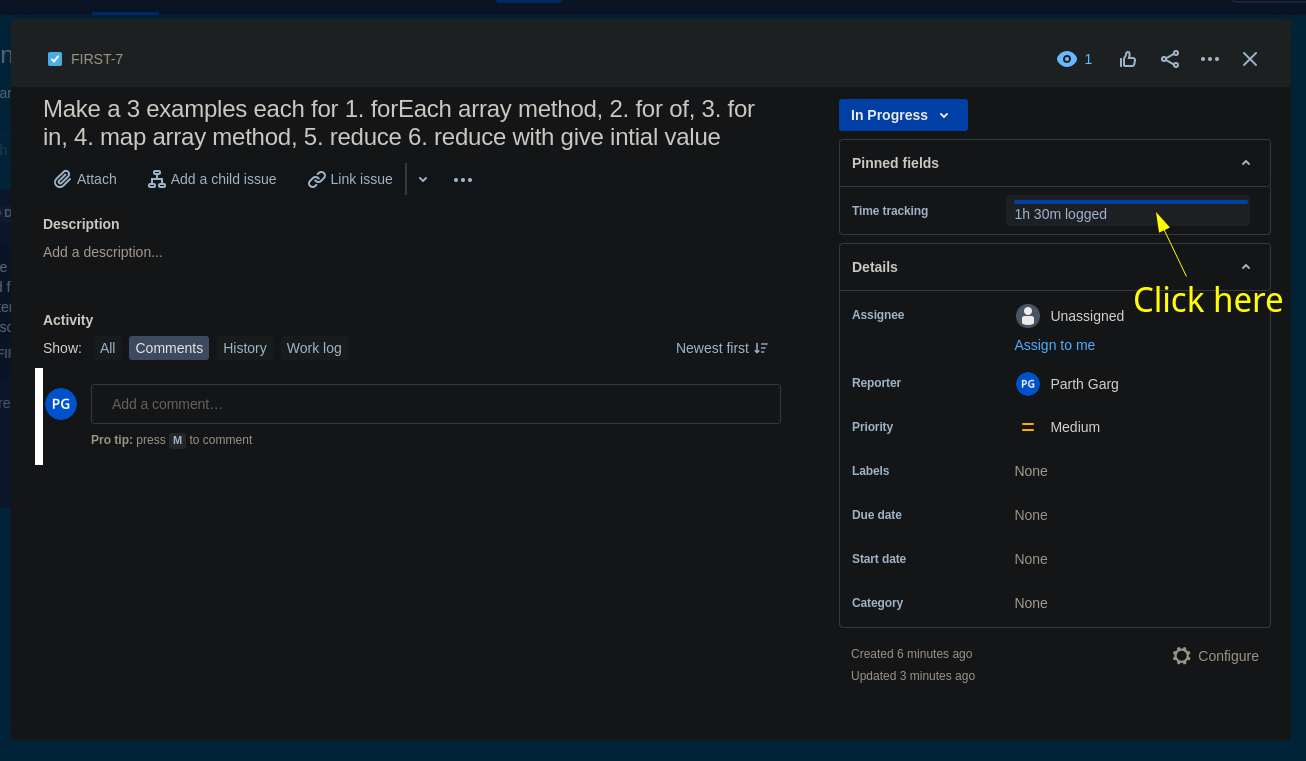Open the share issue icon
This screenshot has width=1306, height=761.
click(x=1170, y=59)
